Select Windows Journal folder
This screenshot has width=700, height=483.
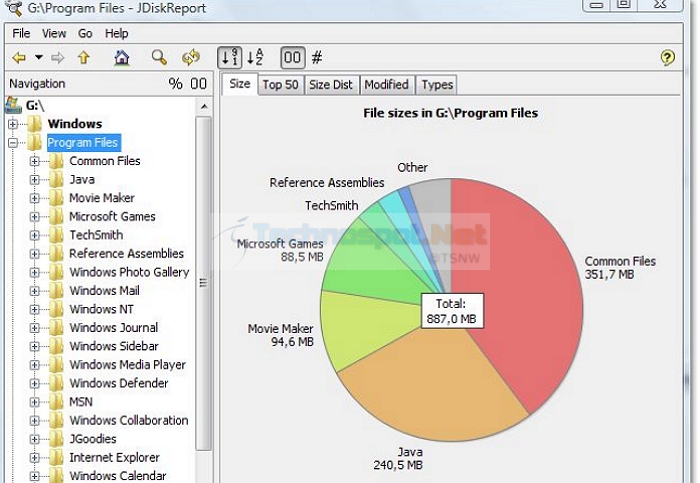(x=113, y=328)
